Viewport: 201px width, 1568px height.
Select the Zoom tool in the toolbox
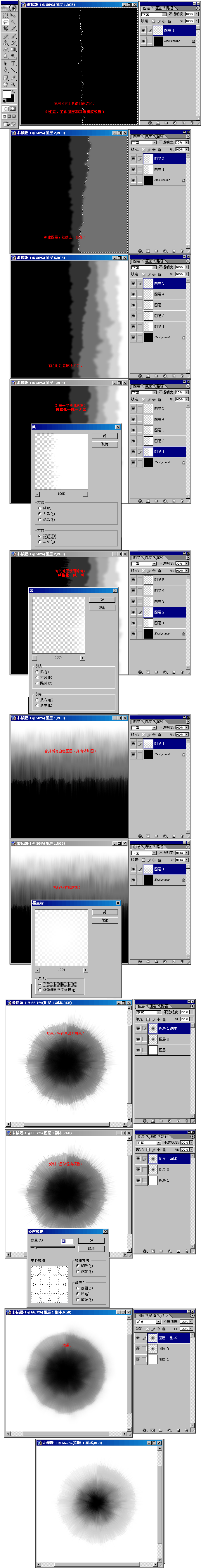[x=13, y=84]
